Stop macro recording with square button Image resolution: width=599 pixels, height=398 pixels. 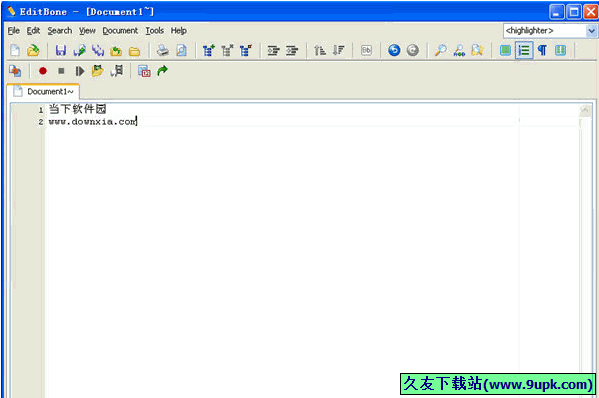point(61,71)
